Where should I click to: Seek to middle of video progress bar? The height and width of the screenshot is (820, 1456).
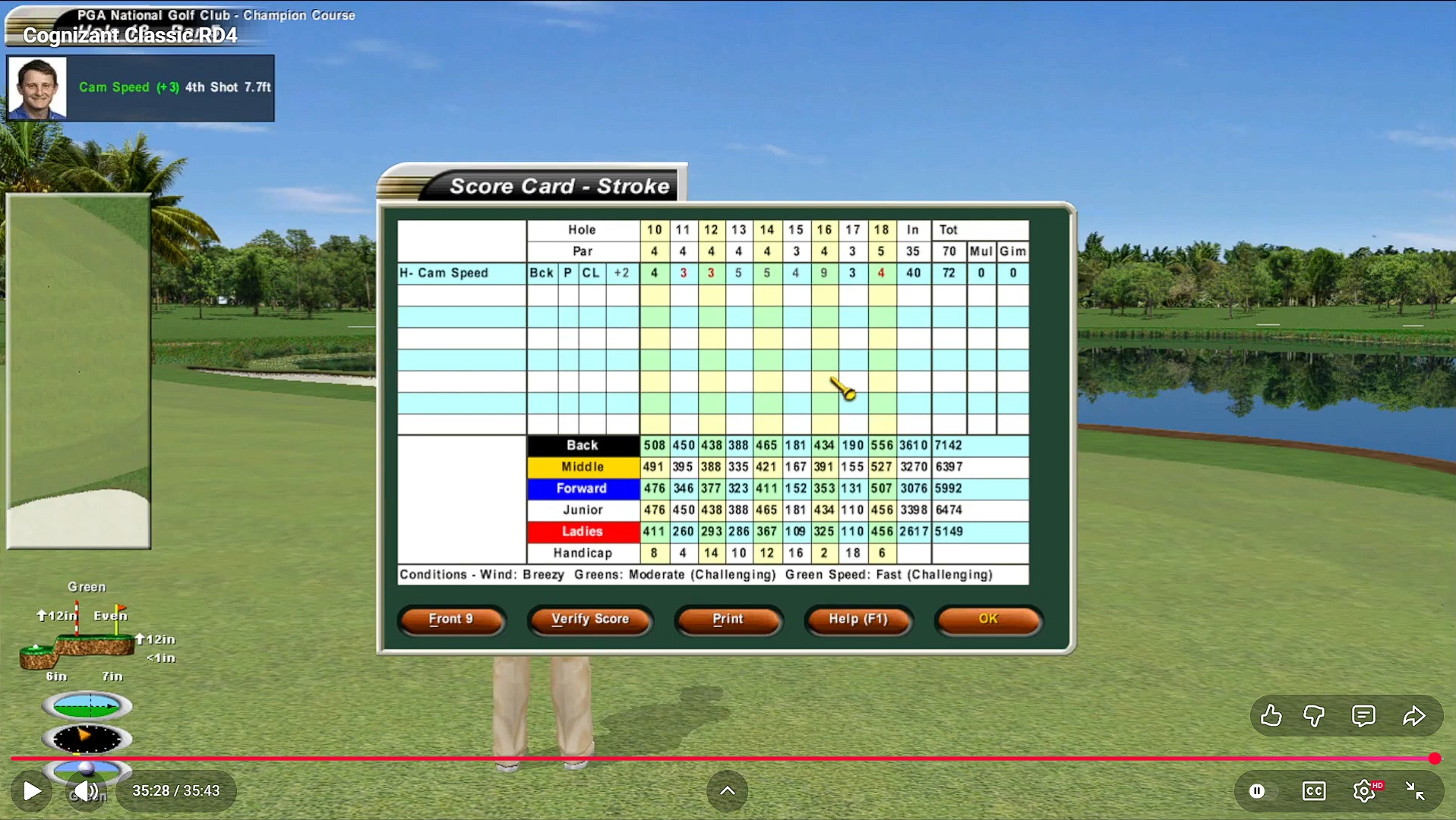point(722,758)
